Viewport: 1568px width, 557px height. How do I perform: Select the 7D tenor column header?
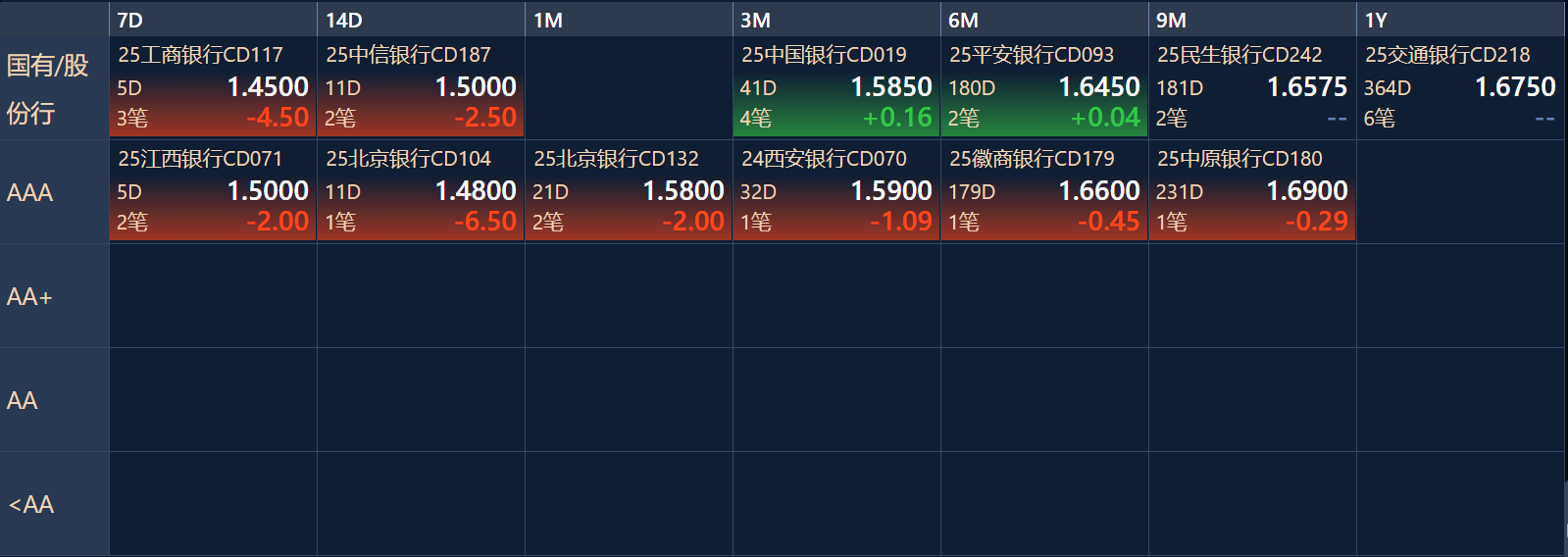(x=213, y=20)
